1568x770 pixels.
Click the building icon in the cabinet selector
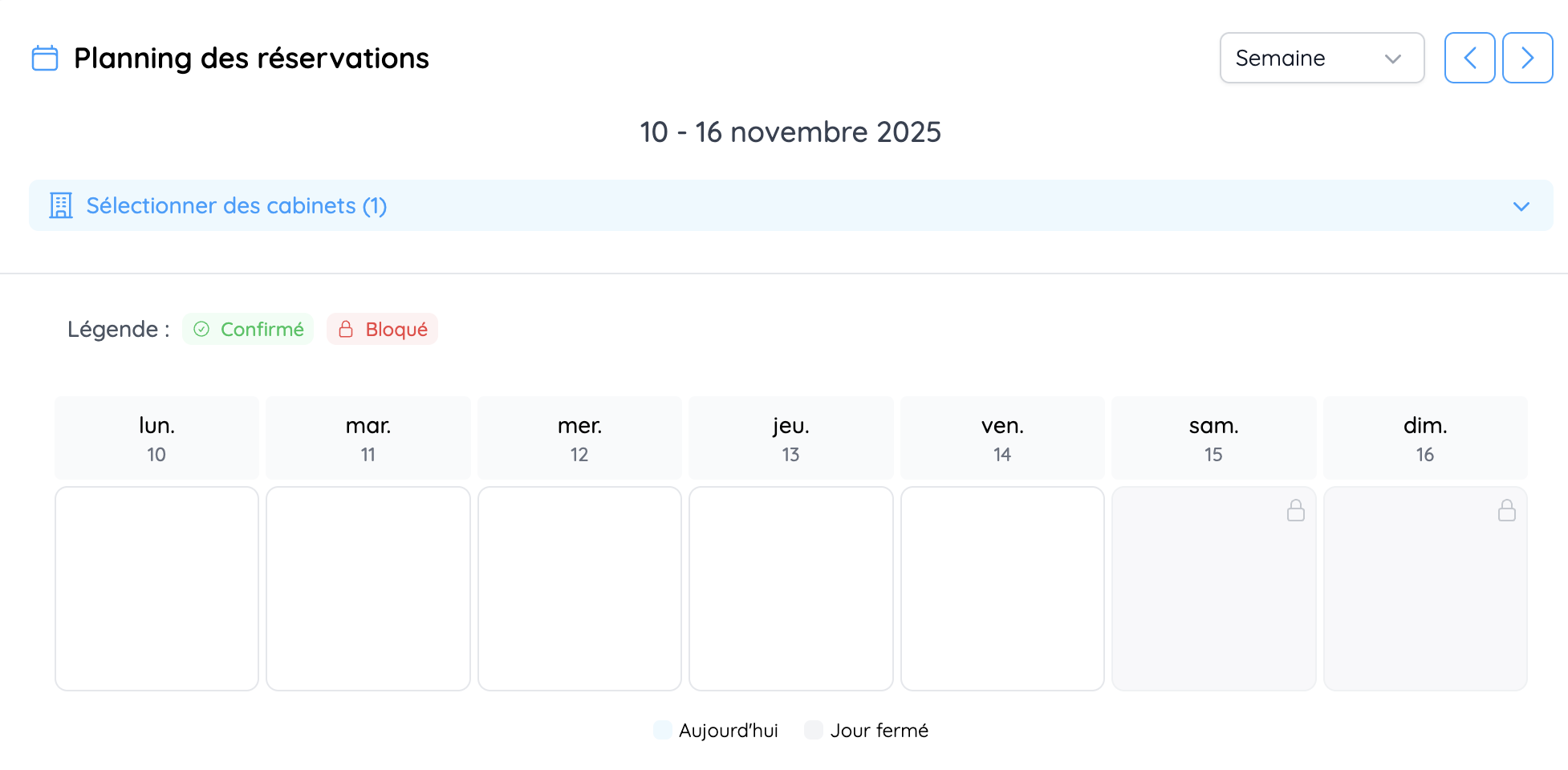(x=60, y=205)
